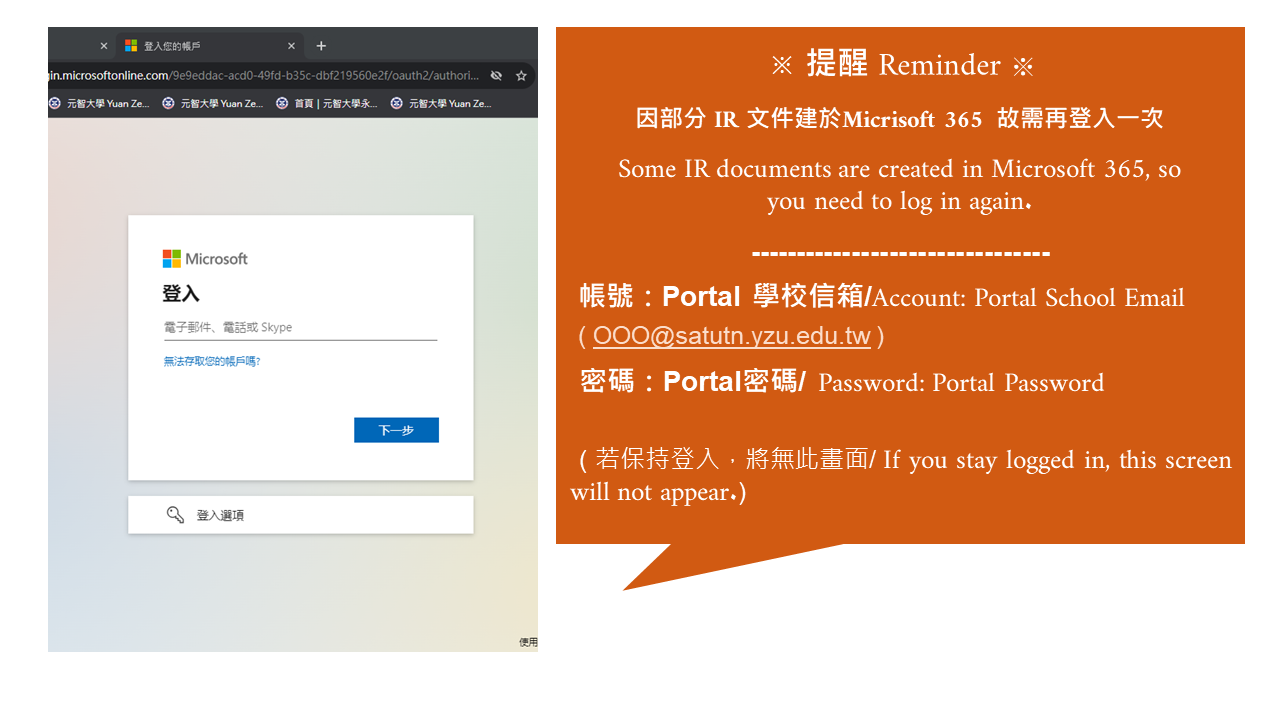Viewport: 1280px width, 720px height.
Task: Click the ※ 提醒 Reminder ※ title
Action: pos(902,65)
